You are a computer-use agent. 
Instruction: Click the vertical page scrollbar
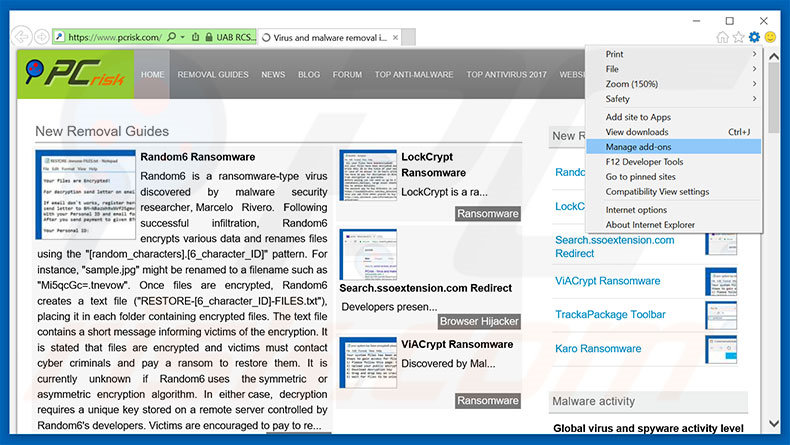(x=781, y=250)
